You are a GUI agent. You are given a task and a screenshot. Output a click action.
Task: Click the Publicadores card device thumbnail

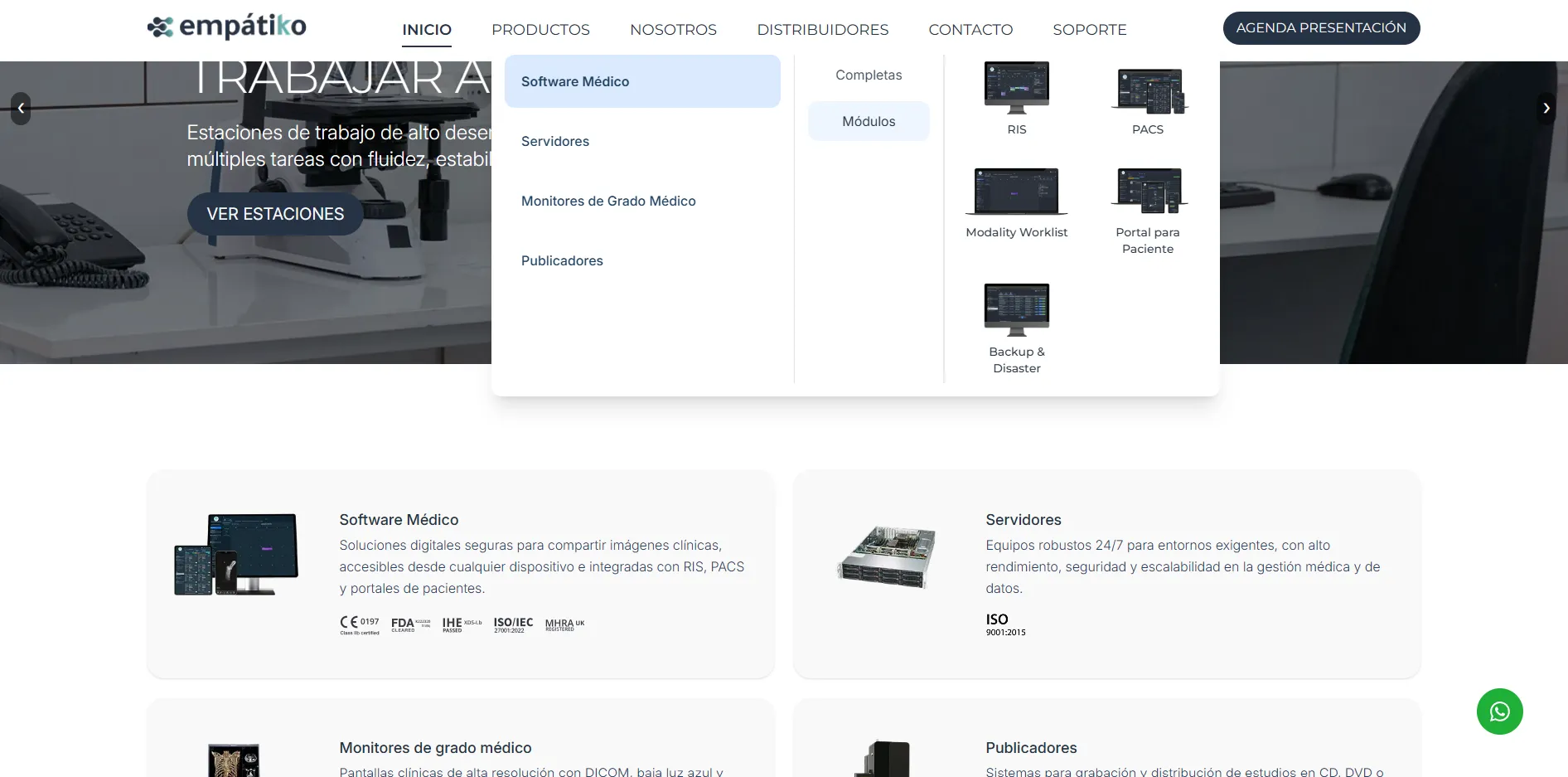(883, 760)
